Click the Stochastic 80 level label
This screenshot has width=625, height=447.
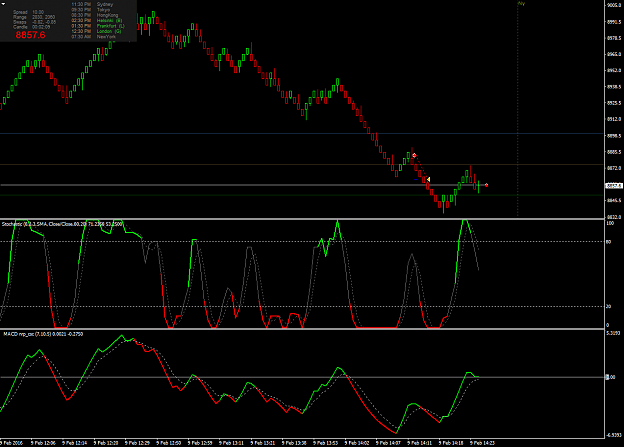pyautogui.click(x=609, y=242)
